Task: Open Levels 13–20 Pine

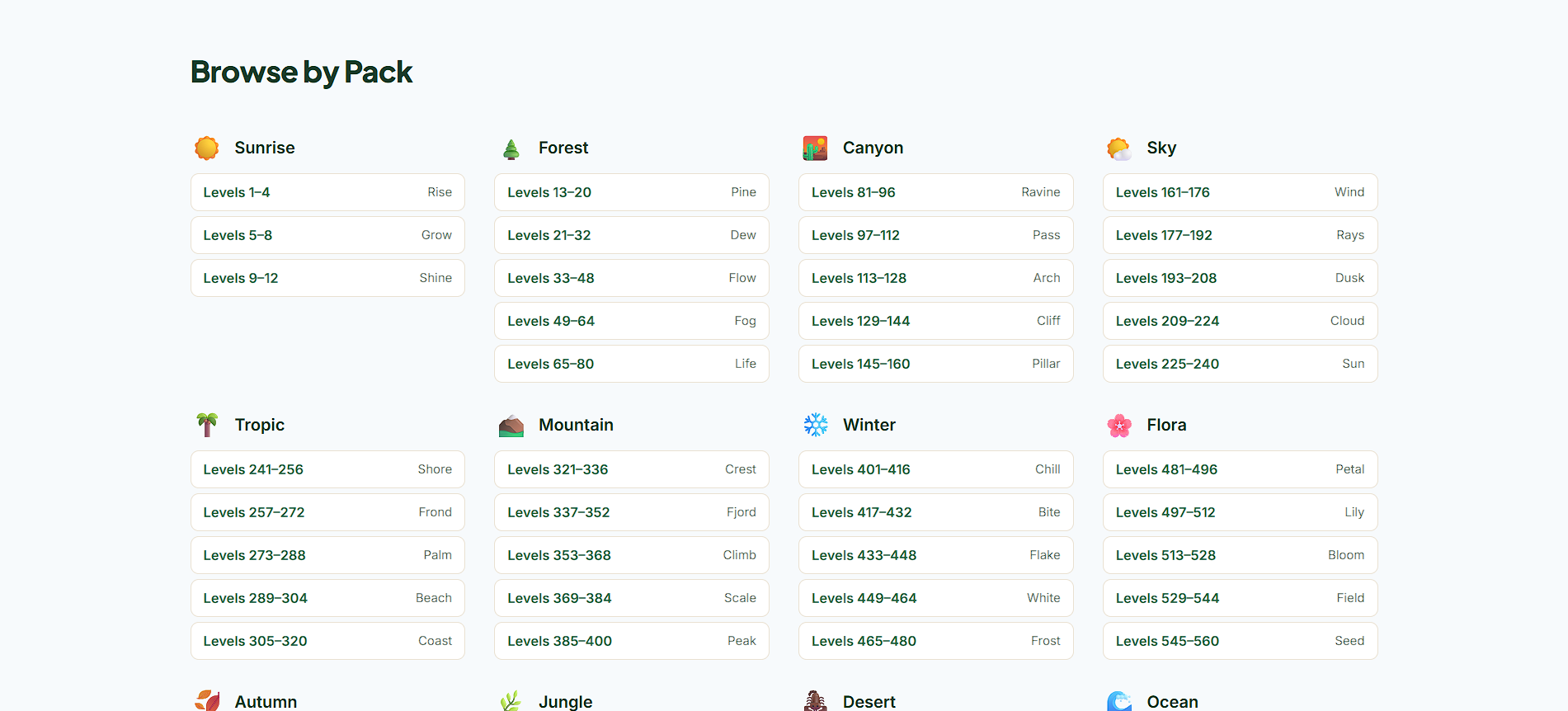Action: pyautogui.click(x=632, y=192)
